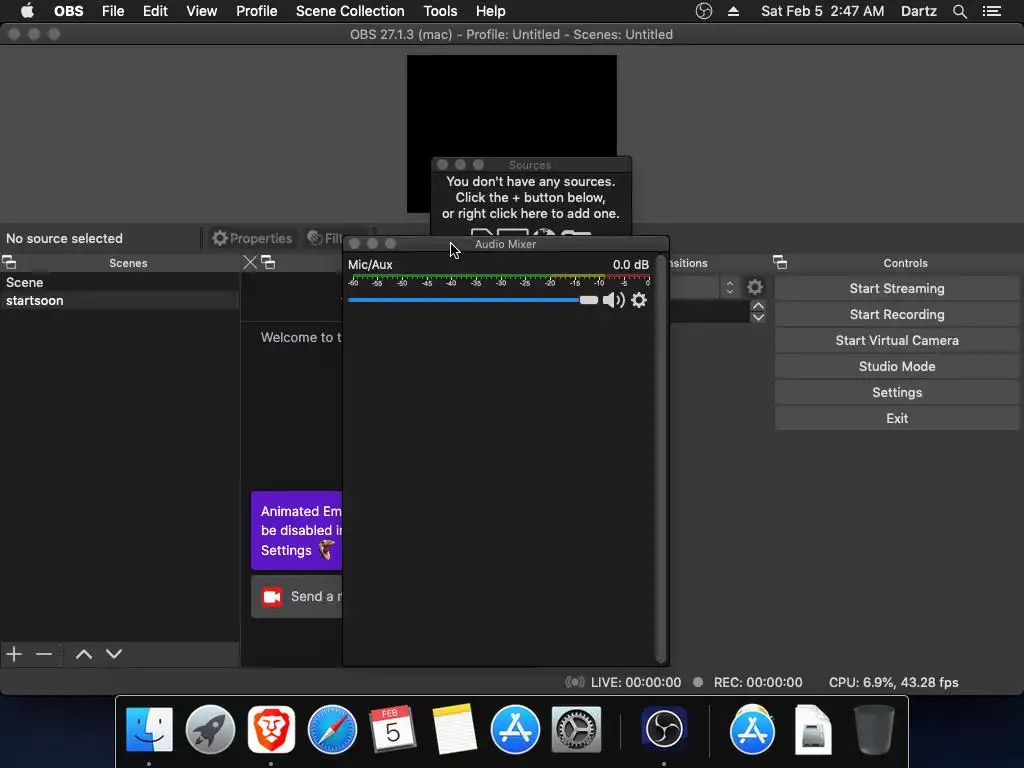1024x768 pixels.
Task: Open the Tools menu
Action: tap(440, 11)
